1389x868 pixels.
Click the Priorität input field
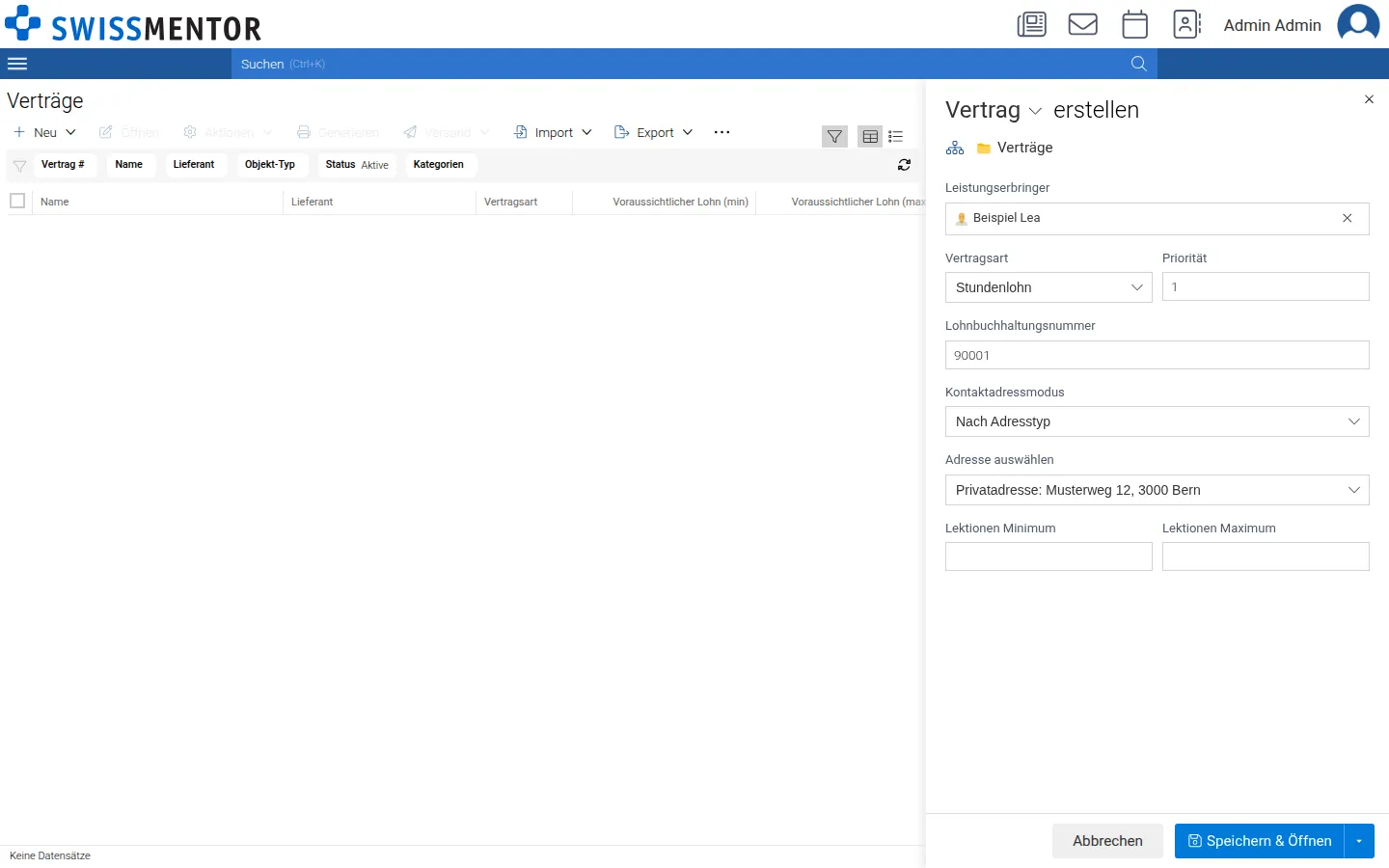[1266, 286]
